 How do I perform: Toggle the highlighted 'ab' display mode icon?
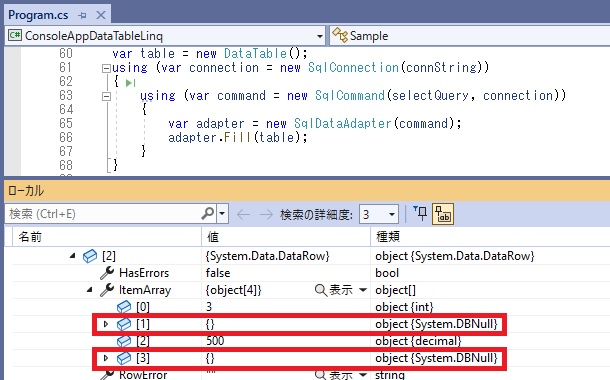(x=443, y=214)
